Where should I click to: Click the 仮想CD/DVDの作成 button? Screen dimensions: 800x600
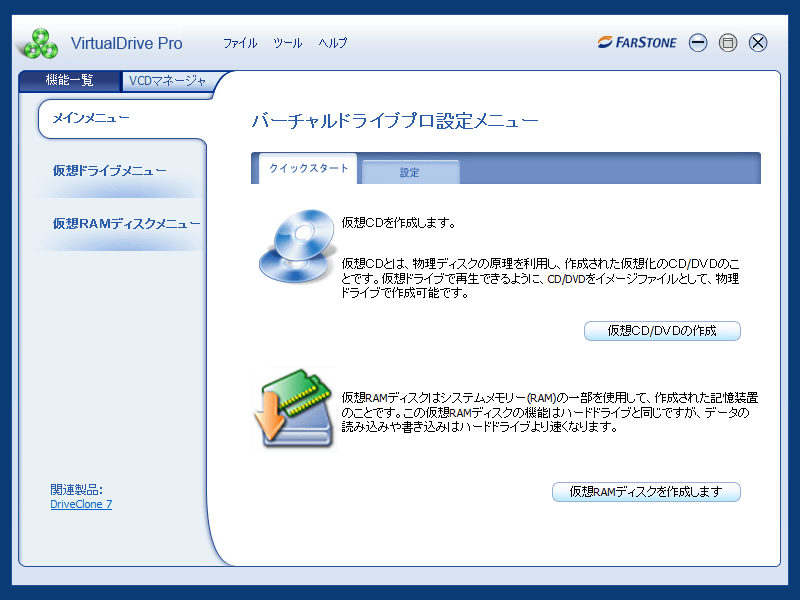click(662, 331)
